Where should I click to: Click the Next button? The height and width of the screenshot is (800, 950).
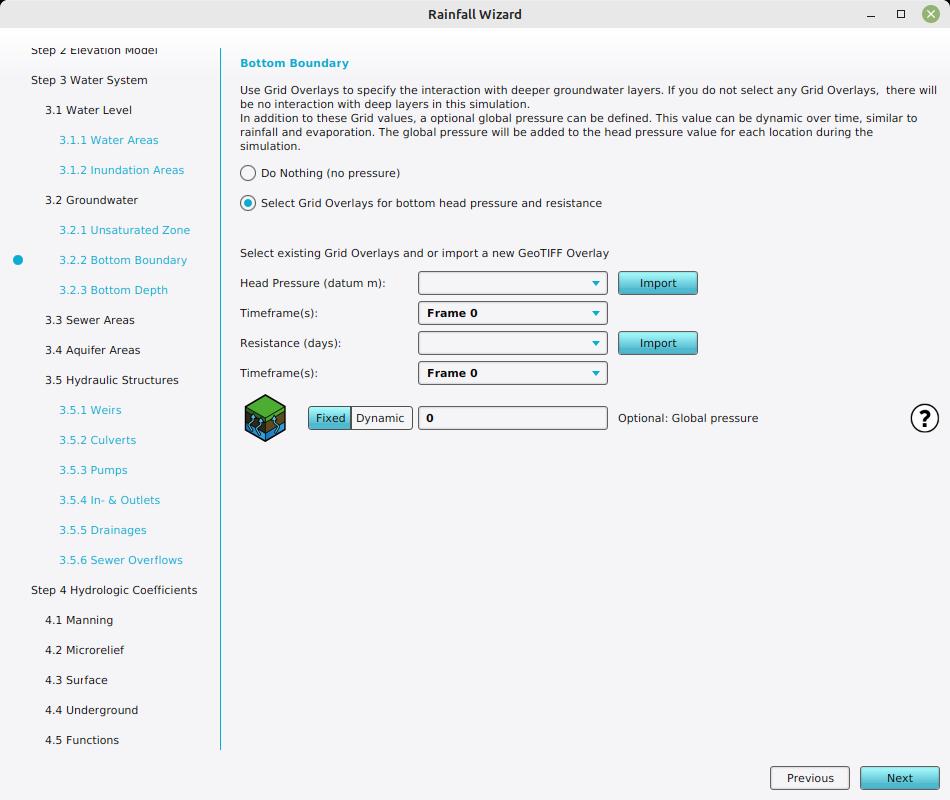(x=899, y=778)
